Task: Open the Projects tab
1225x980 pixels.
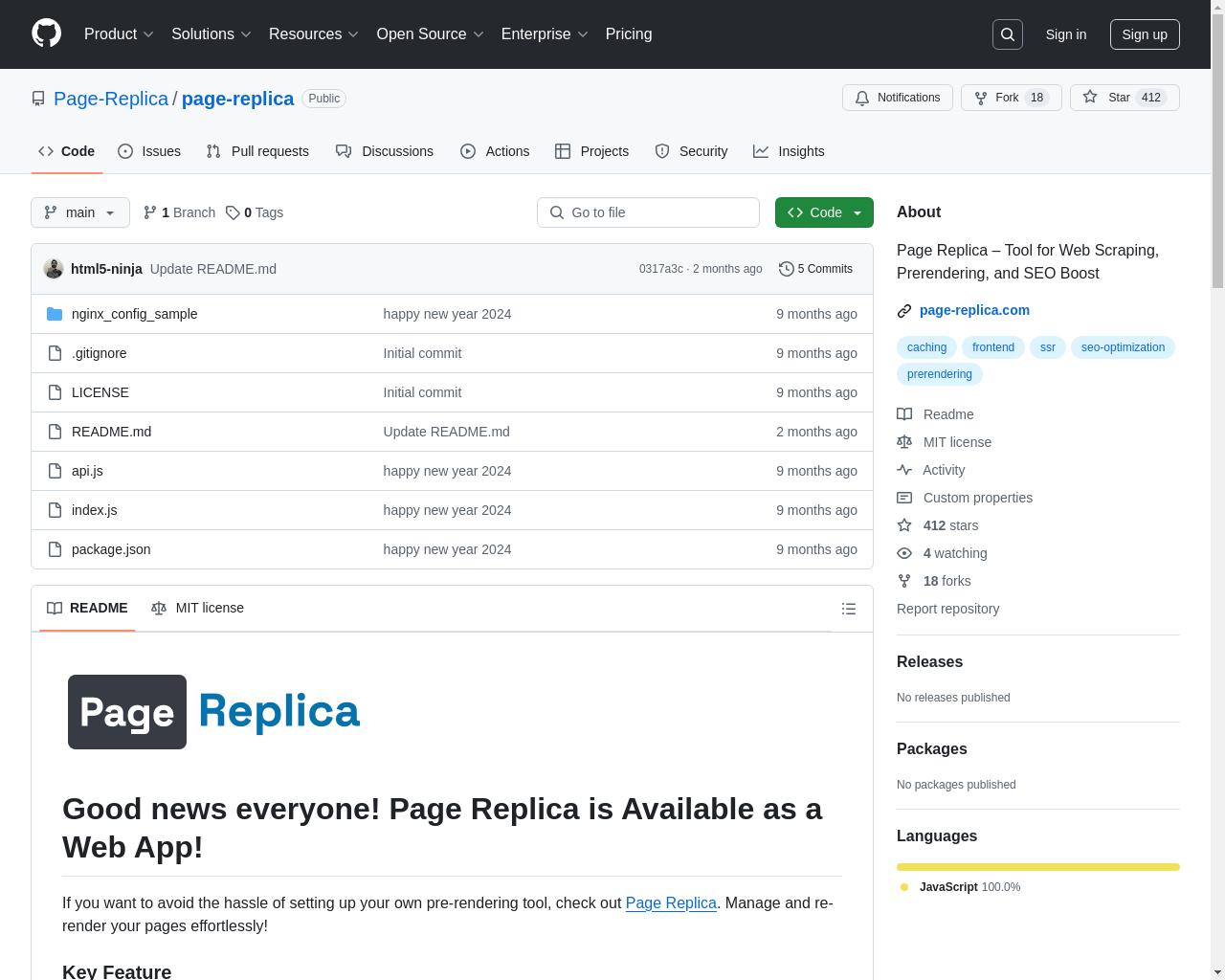Action: point(592,151)
